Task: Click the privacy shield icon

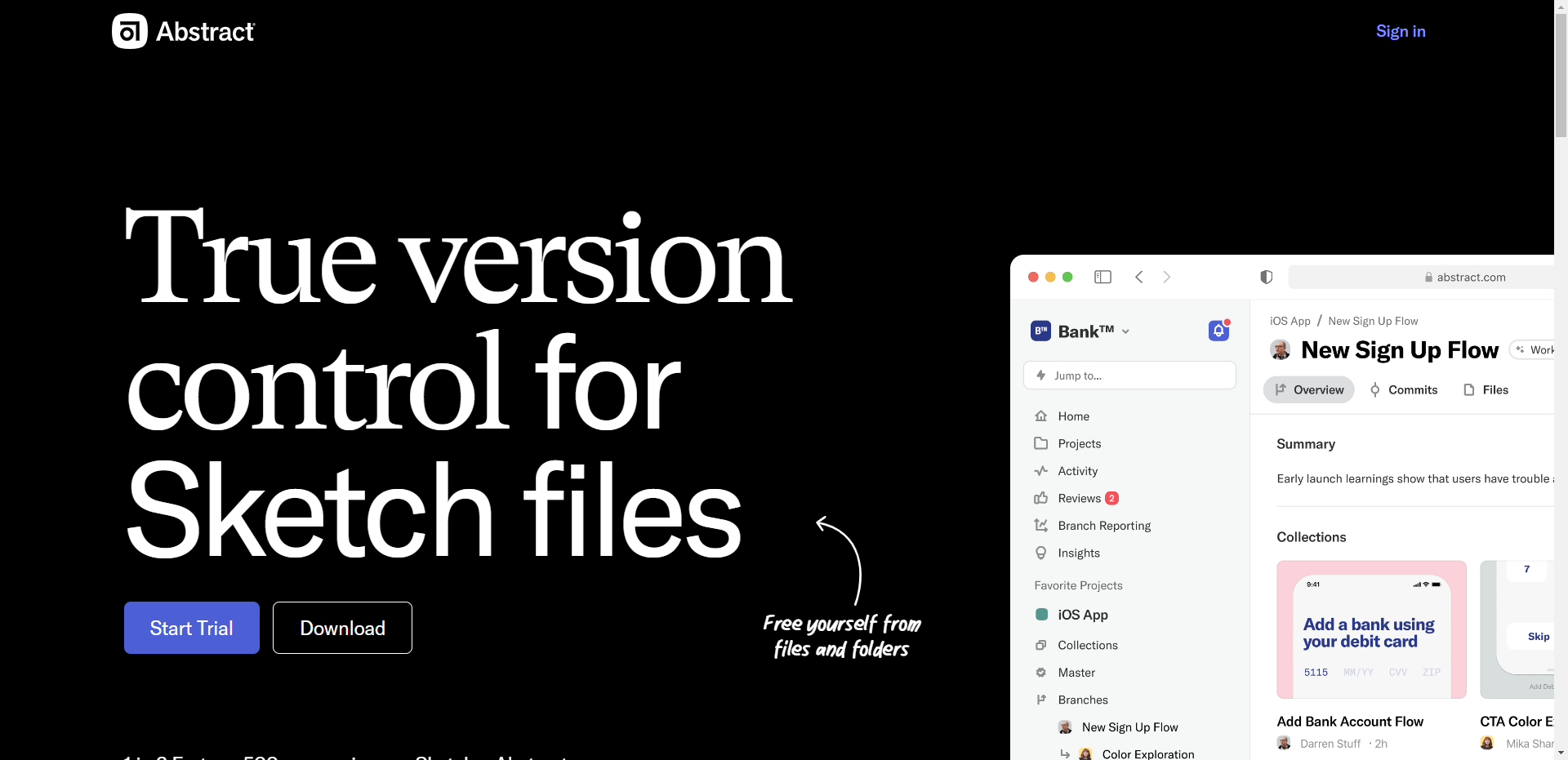Action: [1267, 277]
